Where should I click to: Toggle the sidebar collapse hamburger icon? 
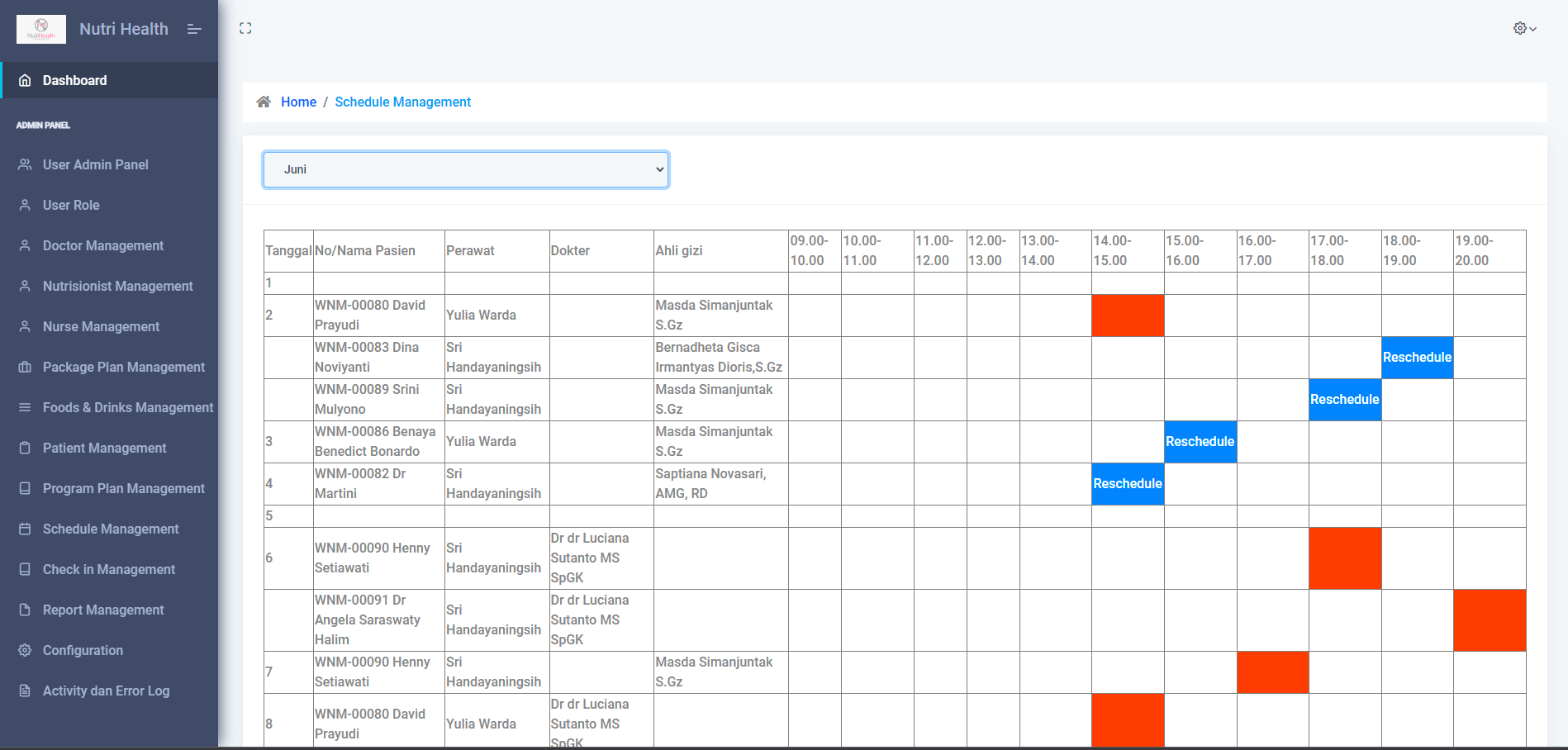click(x=194, y=29)
